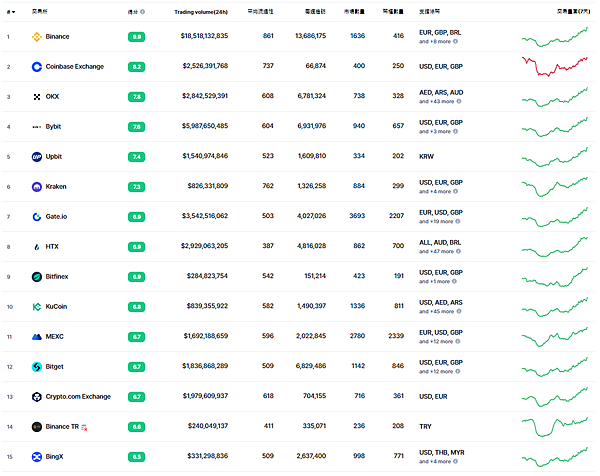Click the Bitget logo icon
This screenshot has height=476, width=600.
[x=37, y=367]
